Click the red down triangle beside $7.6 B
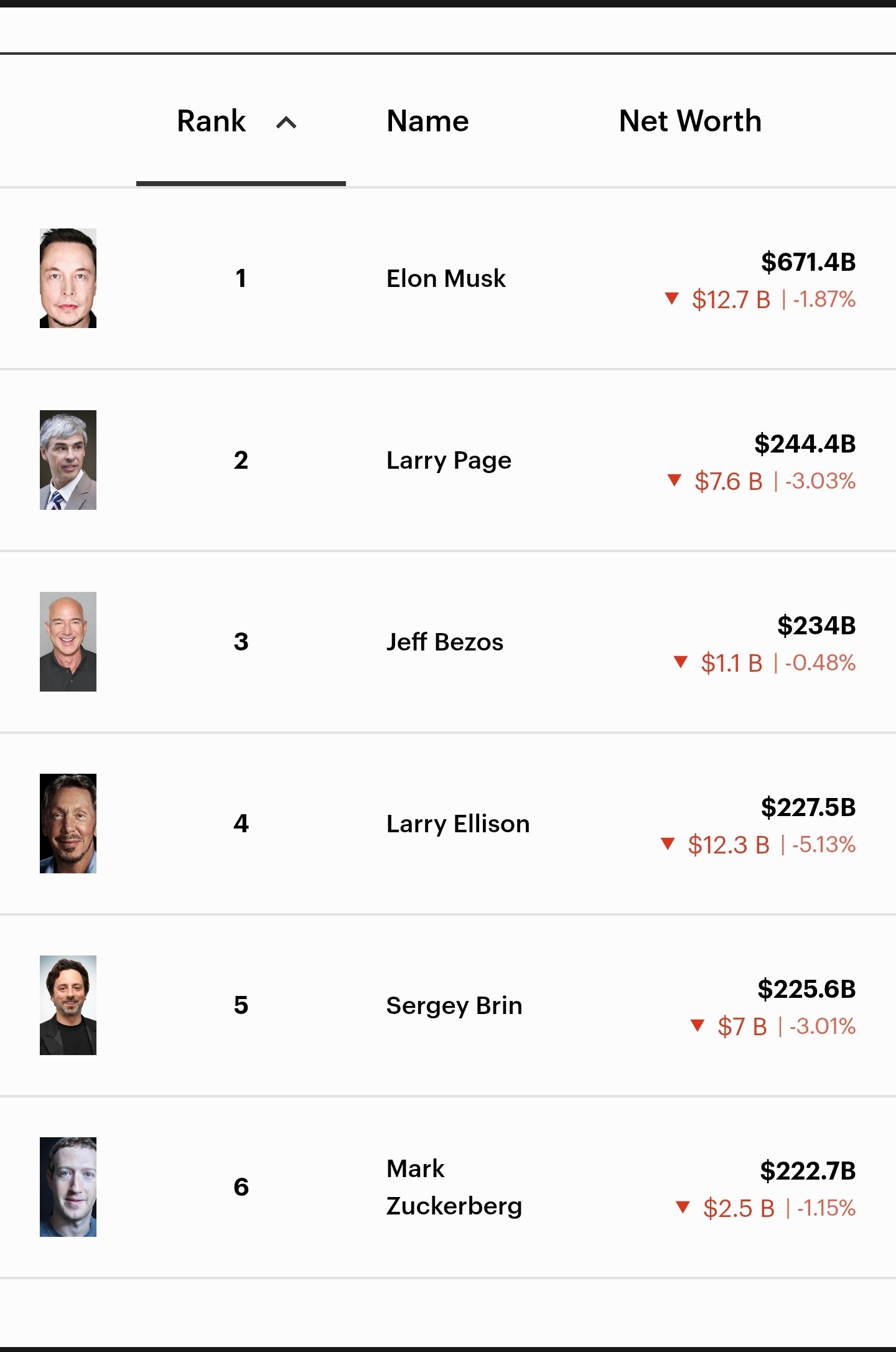 (674, 480)
